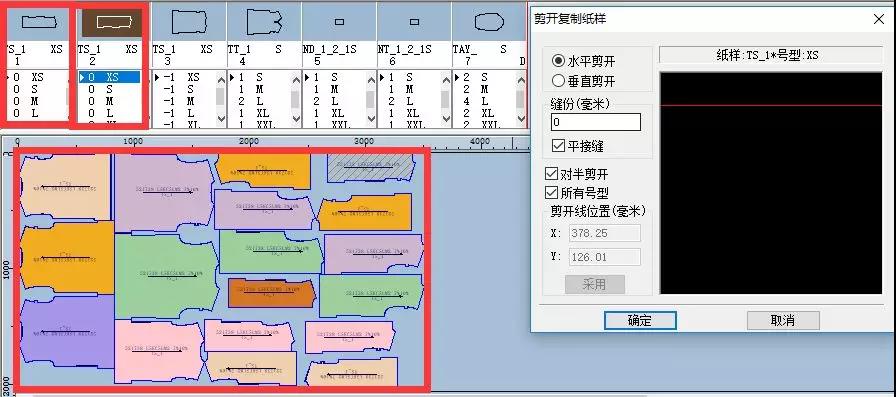Uncheck the 对半剪开 checkbox
This screenshot has height=397, width=896.
(577, 174)
